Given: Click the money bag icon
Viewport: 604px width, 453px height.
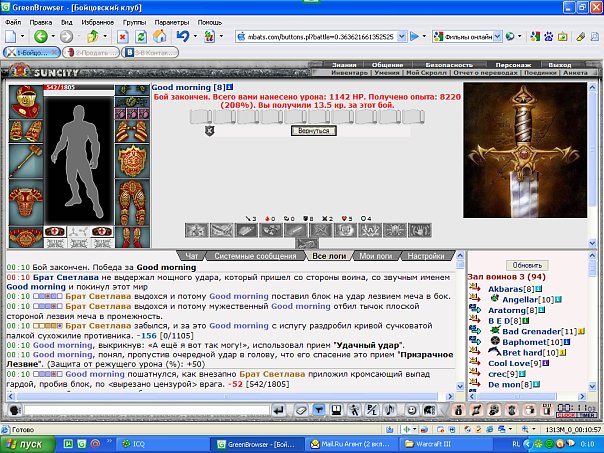Looking at the screenshot, I should point(458,410).
